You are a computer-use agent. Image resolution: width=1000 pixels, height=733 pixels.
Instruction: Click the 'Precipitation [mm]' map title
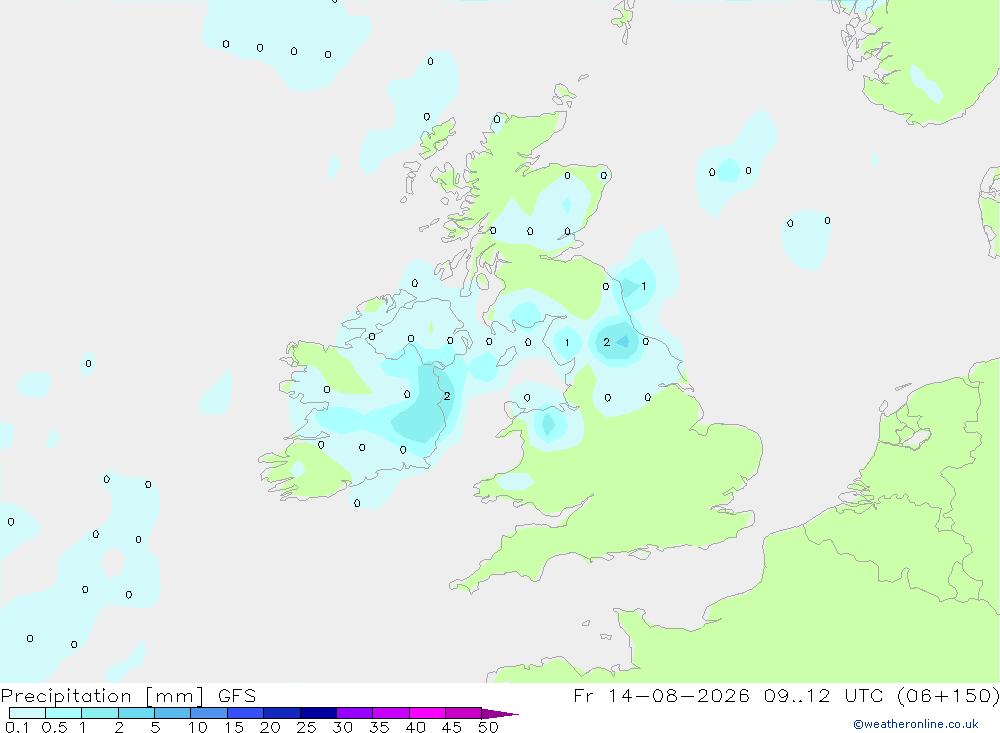[x=102, y=696]
